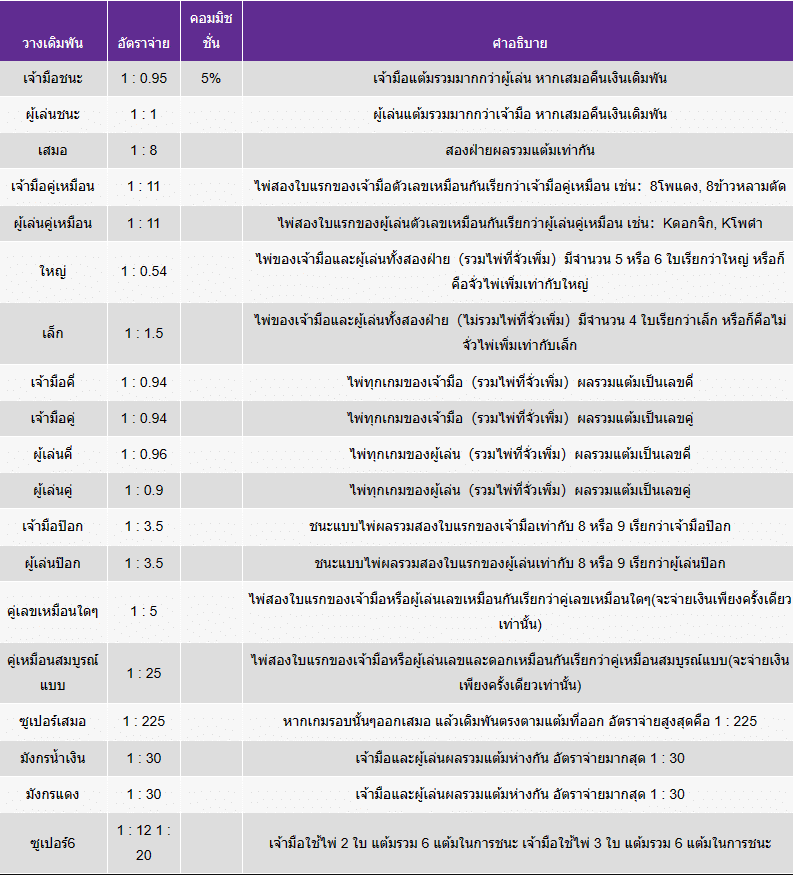
Task: Click '1 : 0.94' in the เจ้ามือคู่ row
Action: 143,418
